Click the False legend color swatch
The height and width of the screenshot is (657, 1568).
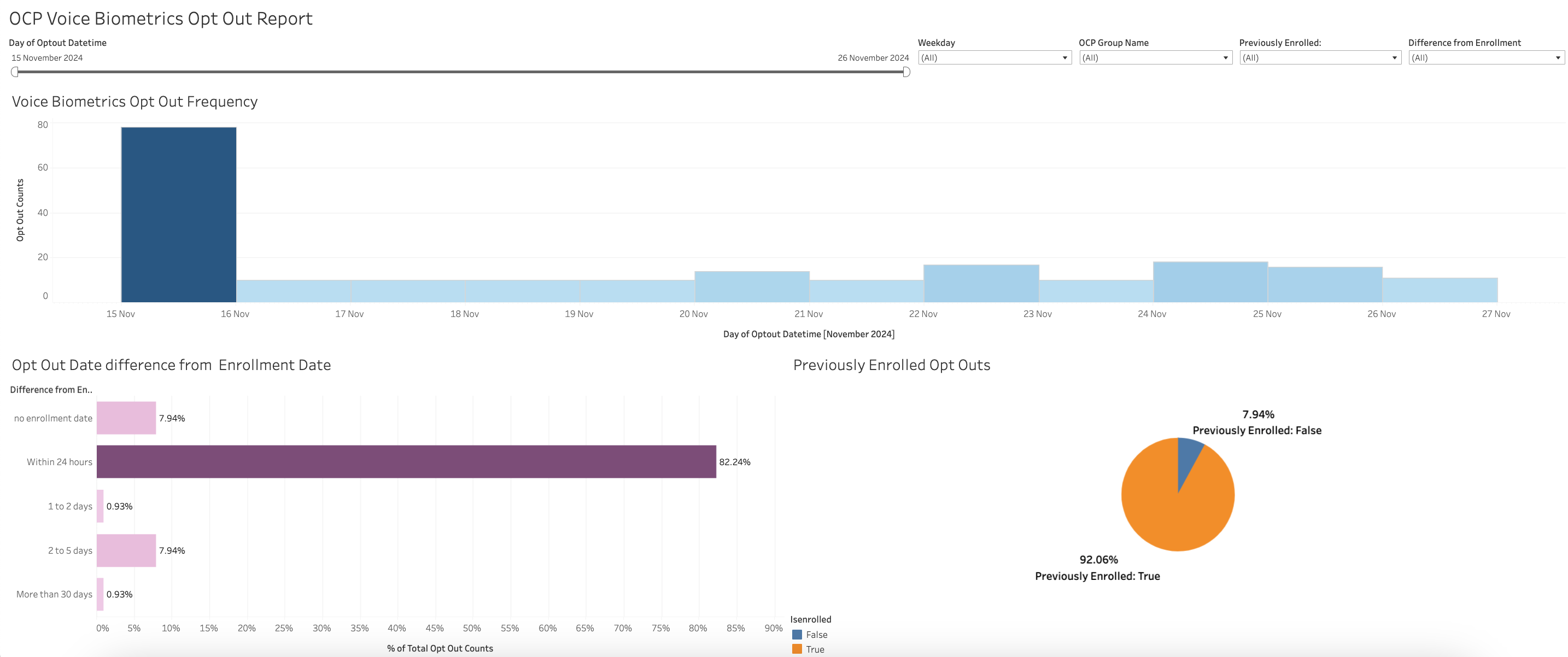pyautogui.click(x=797, y=635)
